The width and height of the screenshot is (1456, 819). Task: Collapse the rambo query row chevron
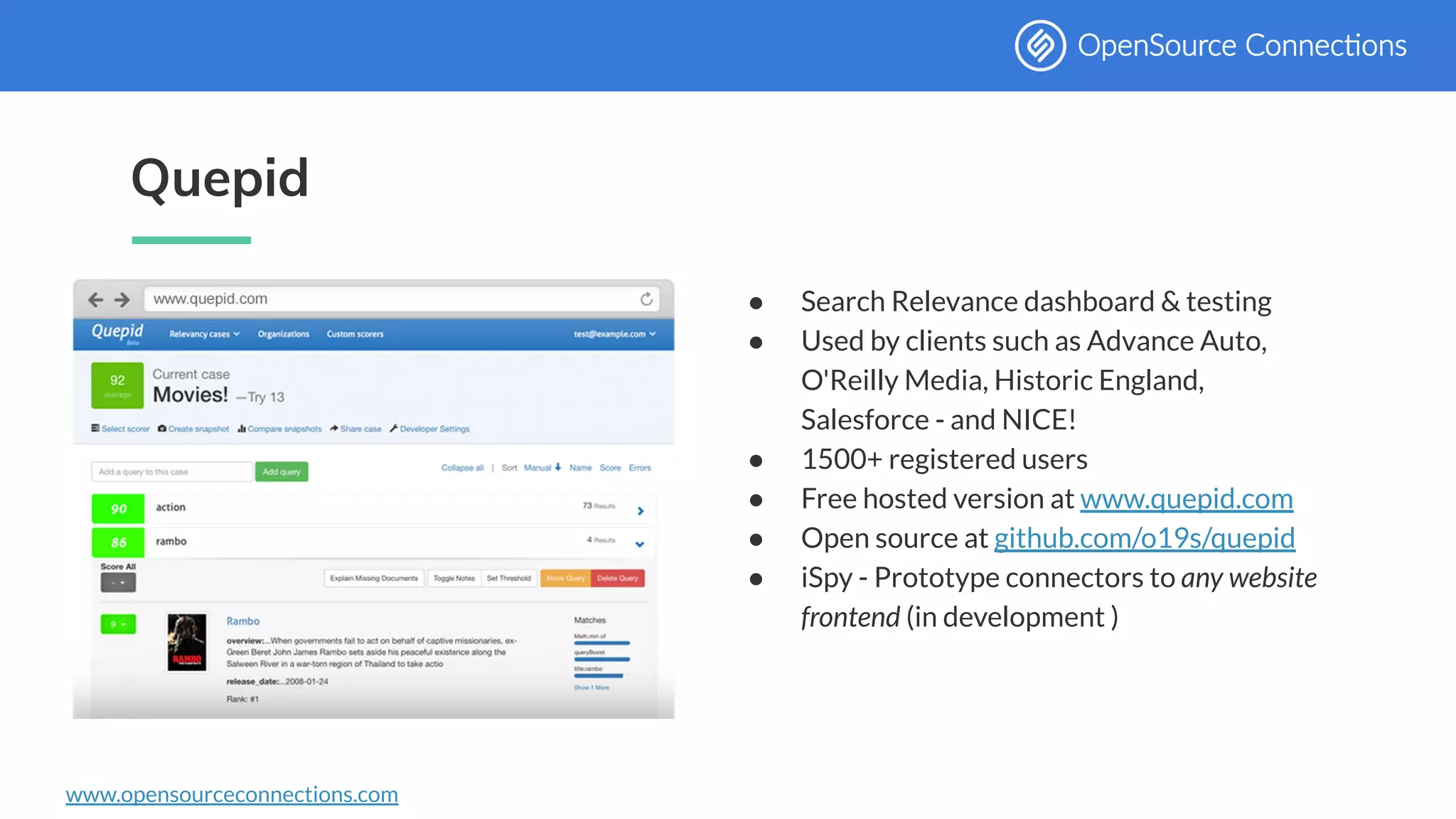(640, 545)
